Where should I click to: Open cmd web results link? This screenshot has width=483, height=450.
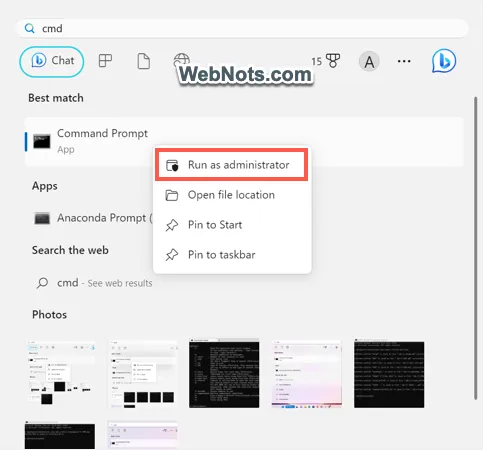click(x=94, y=283)
